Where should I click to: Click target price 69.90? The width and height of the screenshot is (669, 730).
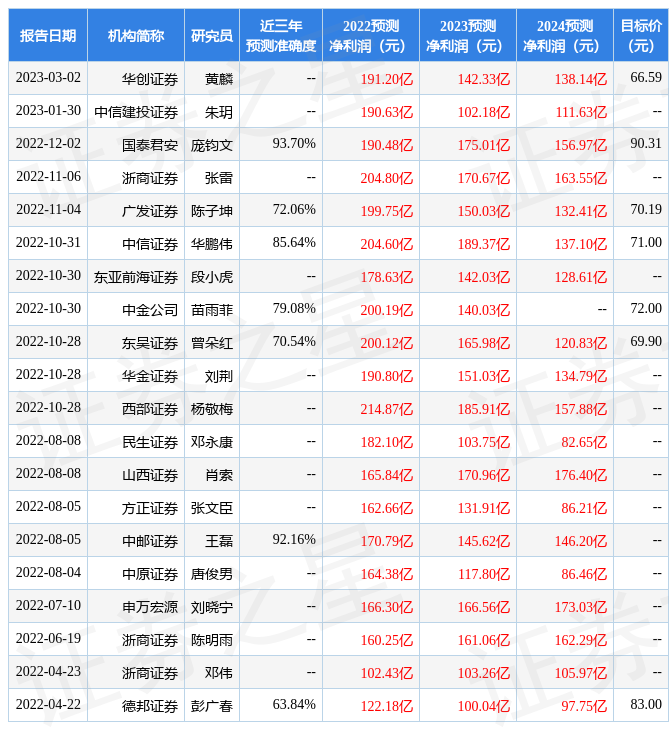646,341
